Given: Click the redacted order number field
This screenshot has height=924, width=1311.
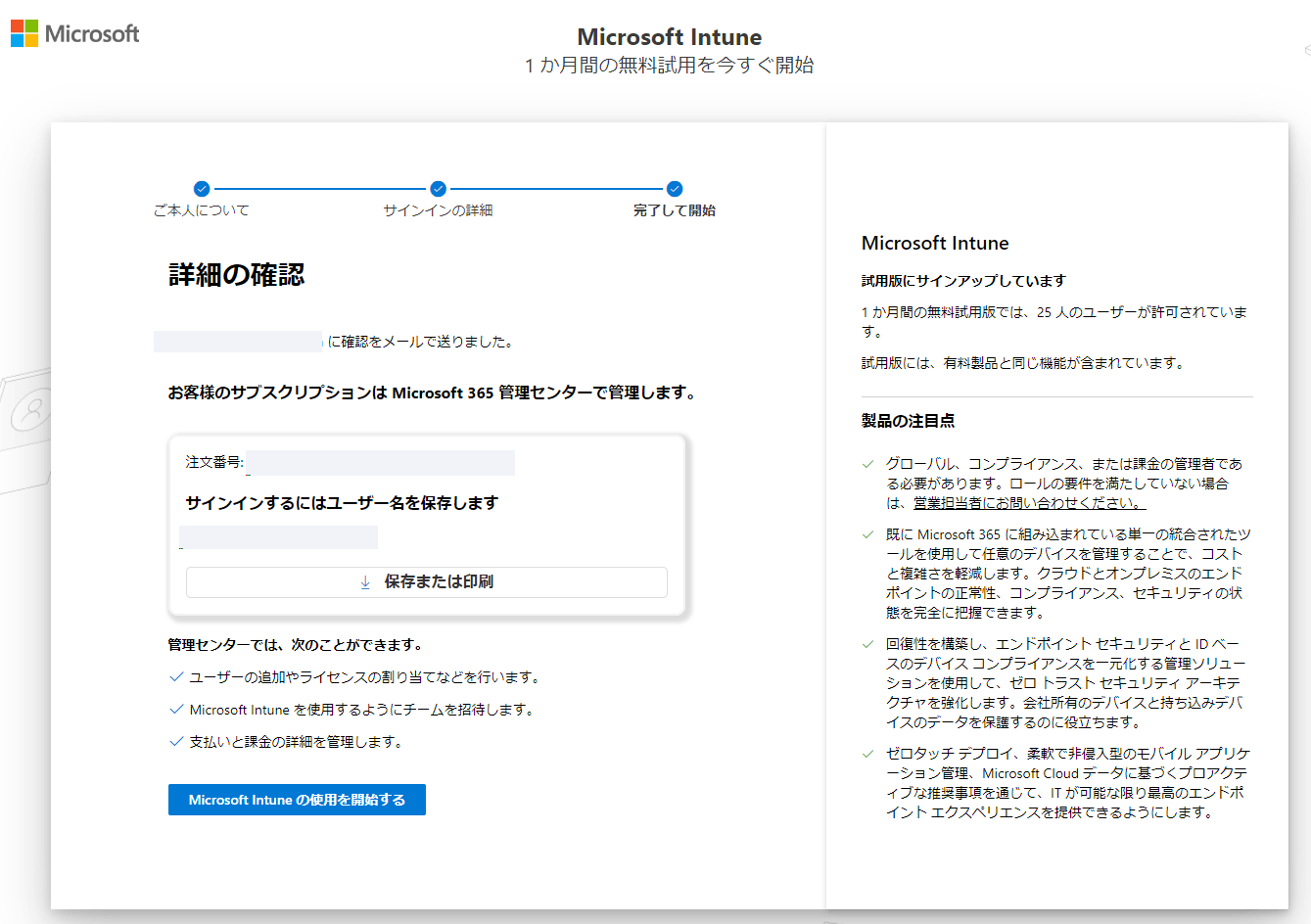Looking at the screenshot, I should (x=381, y=463).
